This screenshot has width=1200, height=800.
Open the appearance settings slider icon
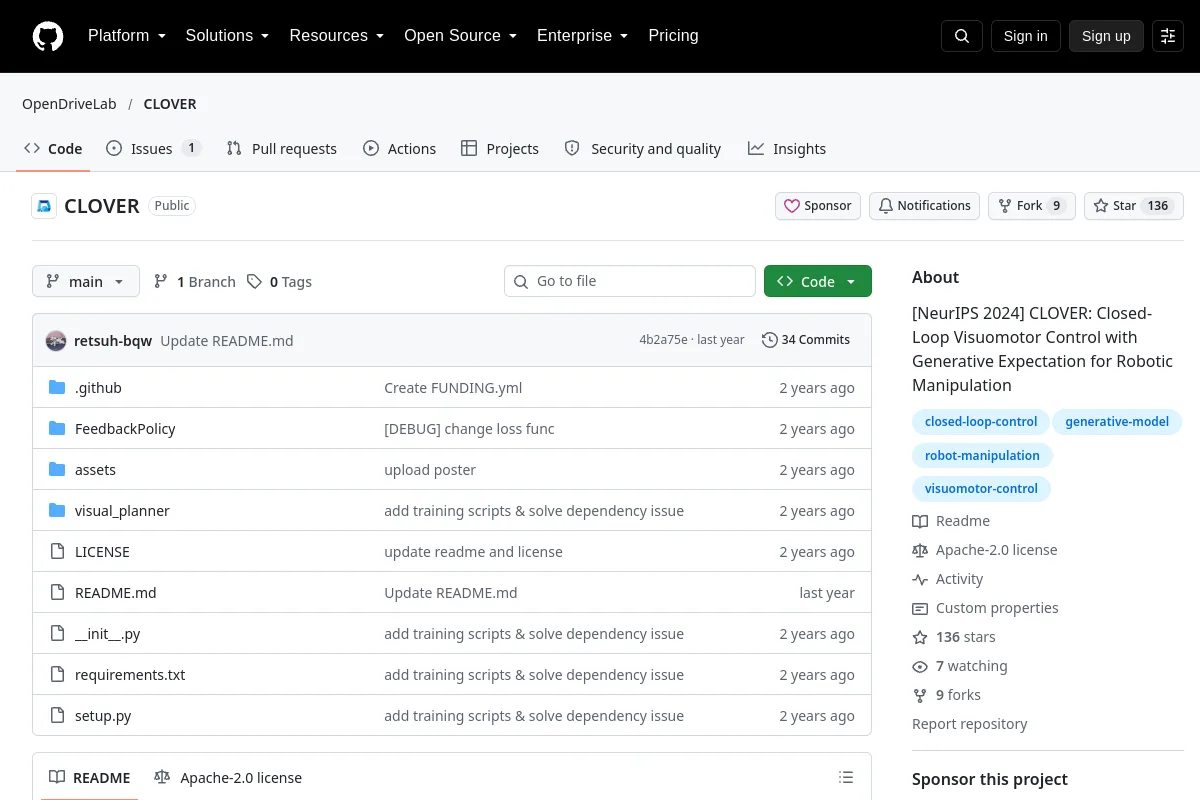(x=1168, y=36)
